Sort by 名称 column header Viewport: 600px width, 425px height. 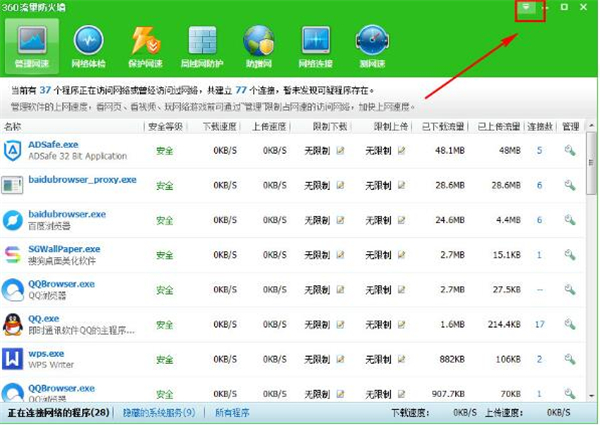pyautogui.click(x=13, y=127)
